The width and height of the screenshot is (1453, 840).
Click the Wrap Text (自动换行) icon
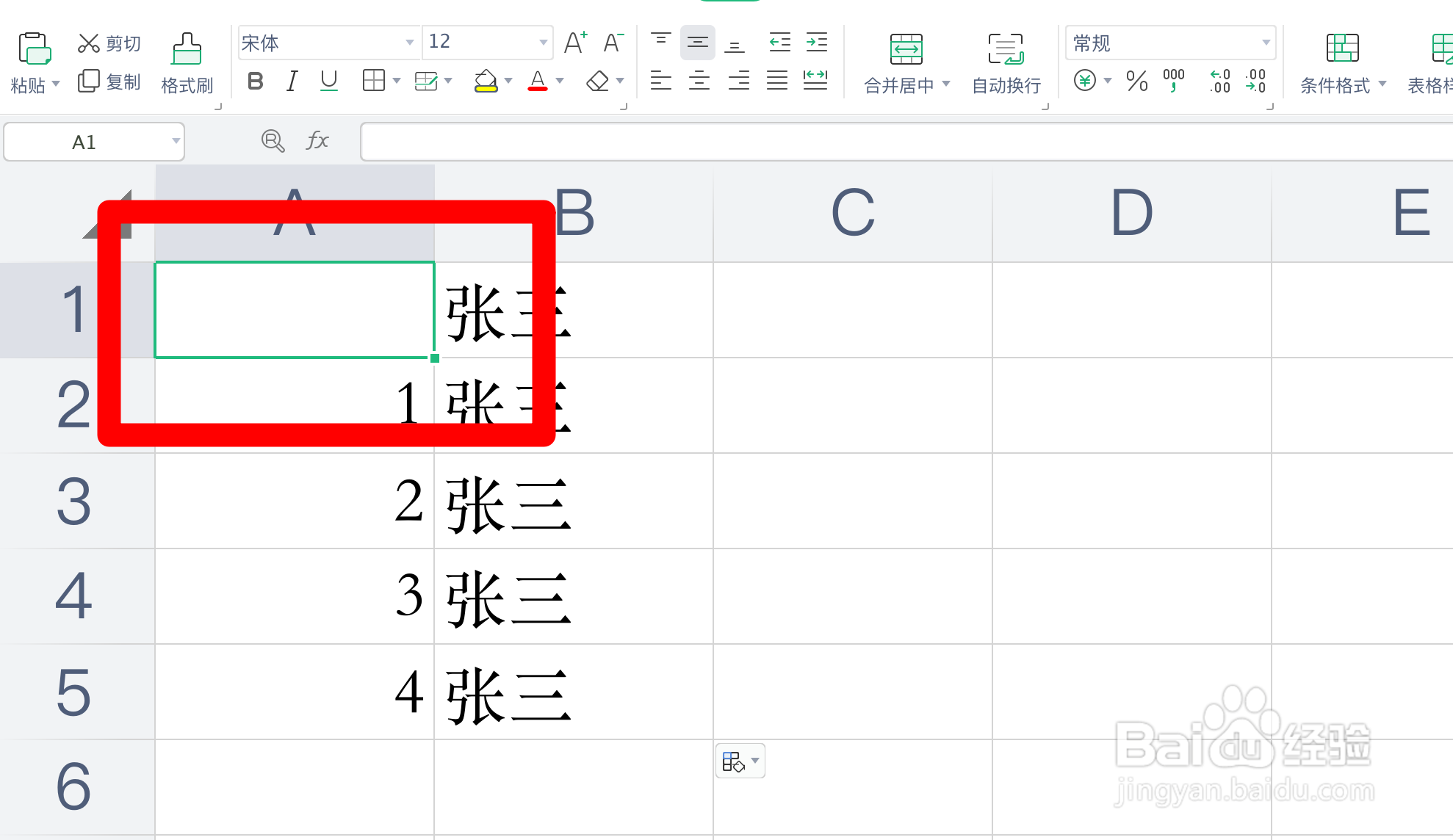(x=1006, y=49)
